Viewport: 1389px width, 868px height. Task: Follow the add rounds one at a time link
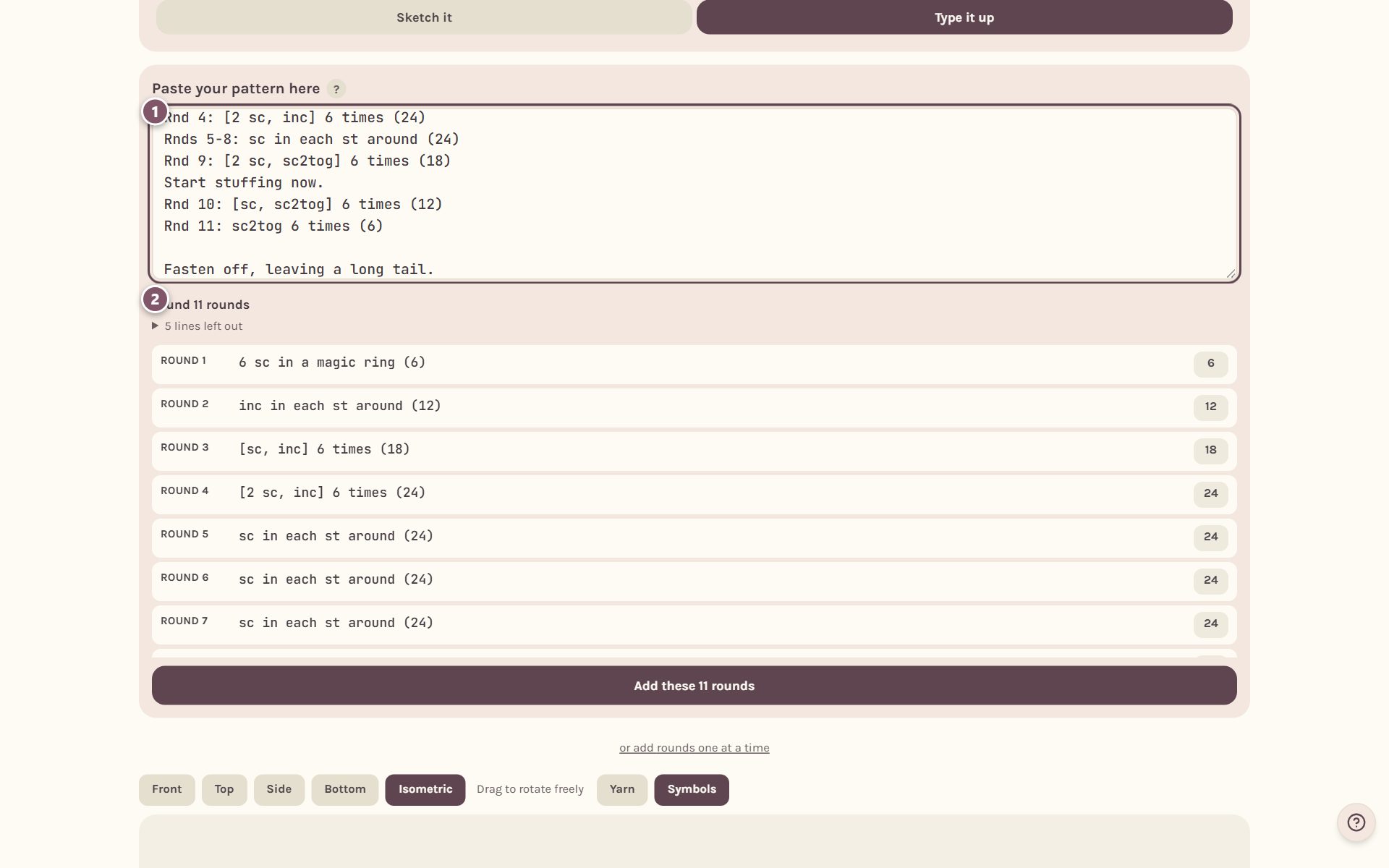694,748
